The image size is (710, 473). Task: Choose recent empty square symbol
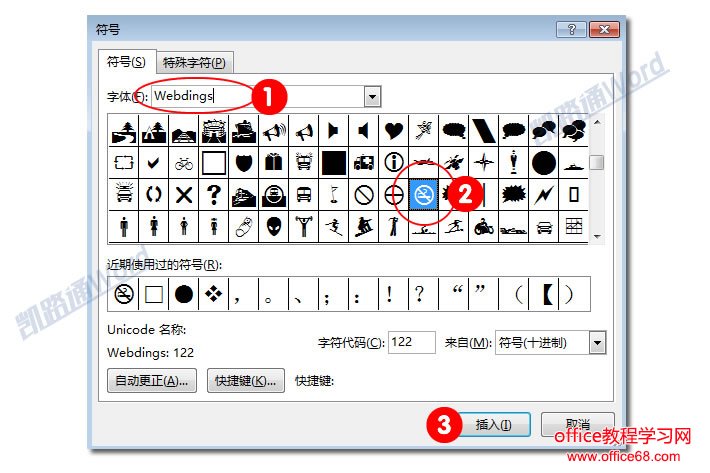[x=154, y=295]
